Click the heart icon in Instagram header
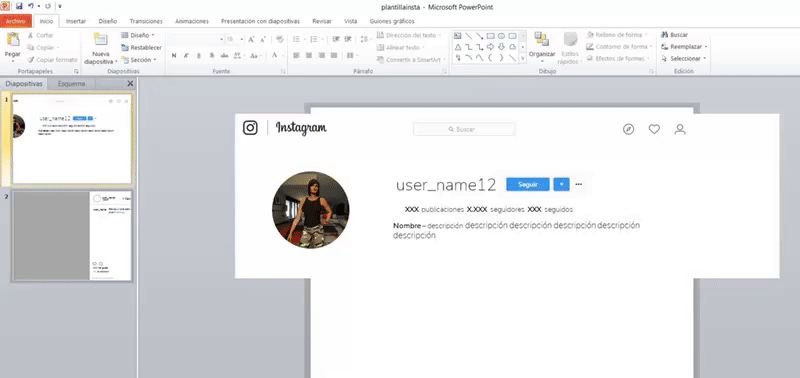 [x=654, y=129]
